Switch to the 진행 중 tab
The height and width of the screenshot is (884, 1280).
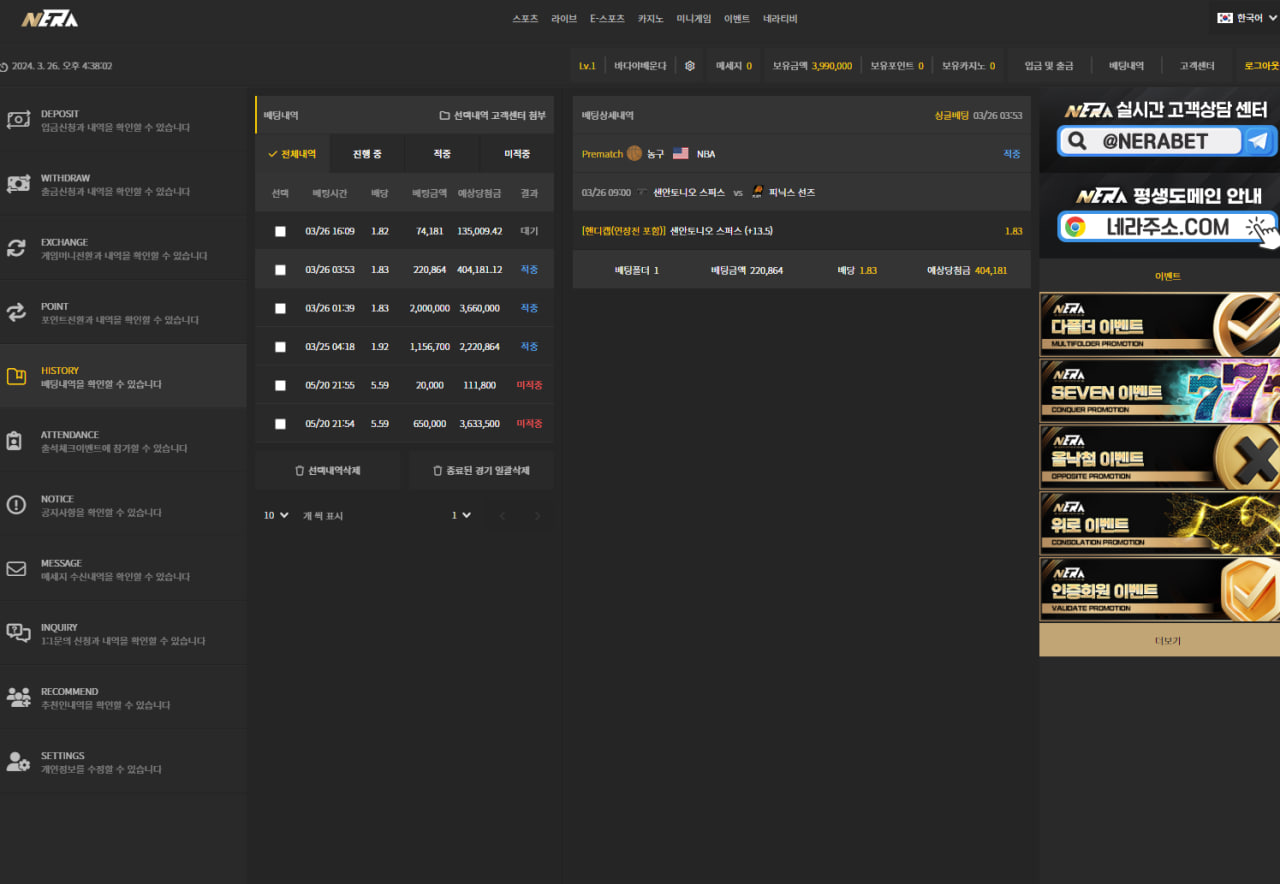tap(367, 154)
